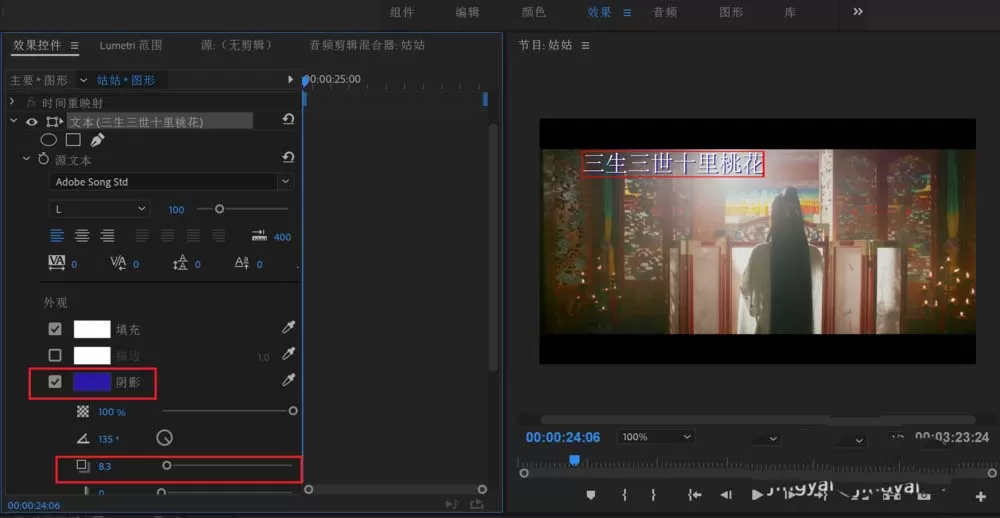Open the font style L dropdown
1000x518 pixels.
[x=99, y=209]
